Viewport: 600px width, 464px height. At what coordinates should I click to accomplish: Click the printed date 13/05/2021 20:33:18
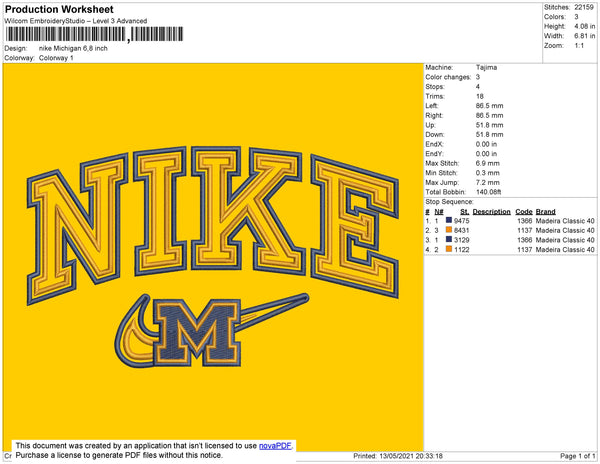click(x=411, y=456)
